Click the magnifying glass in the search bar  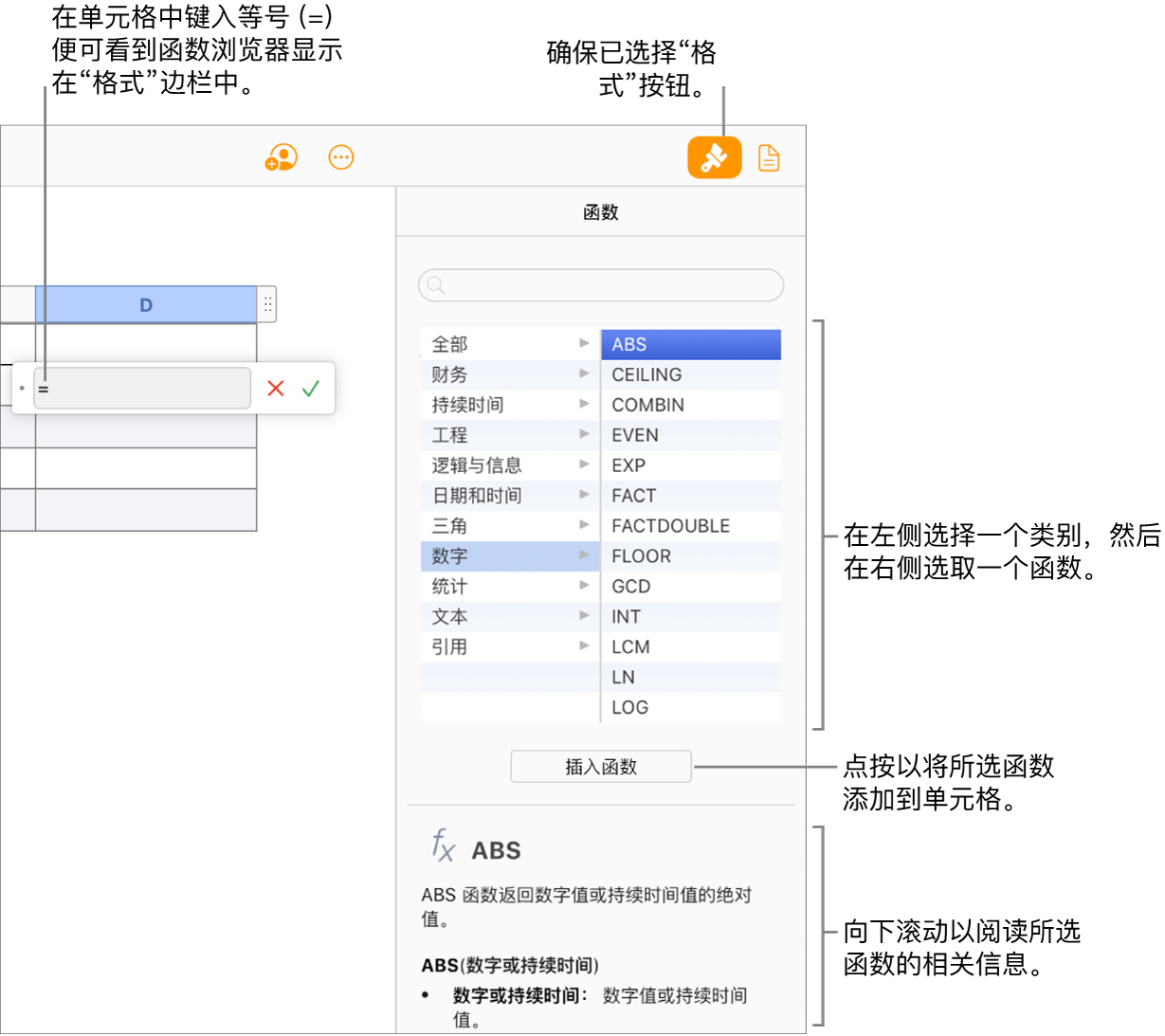435,285
